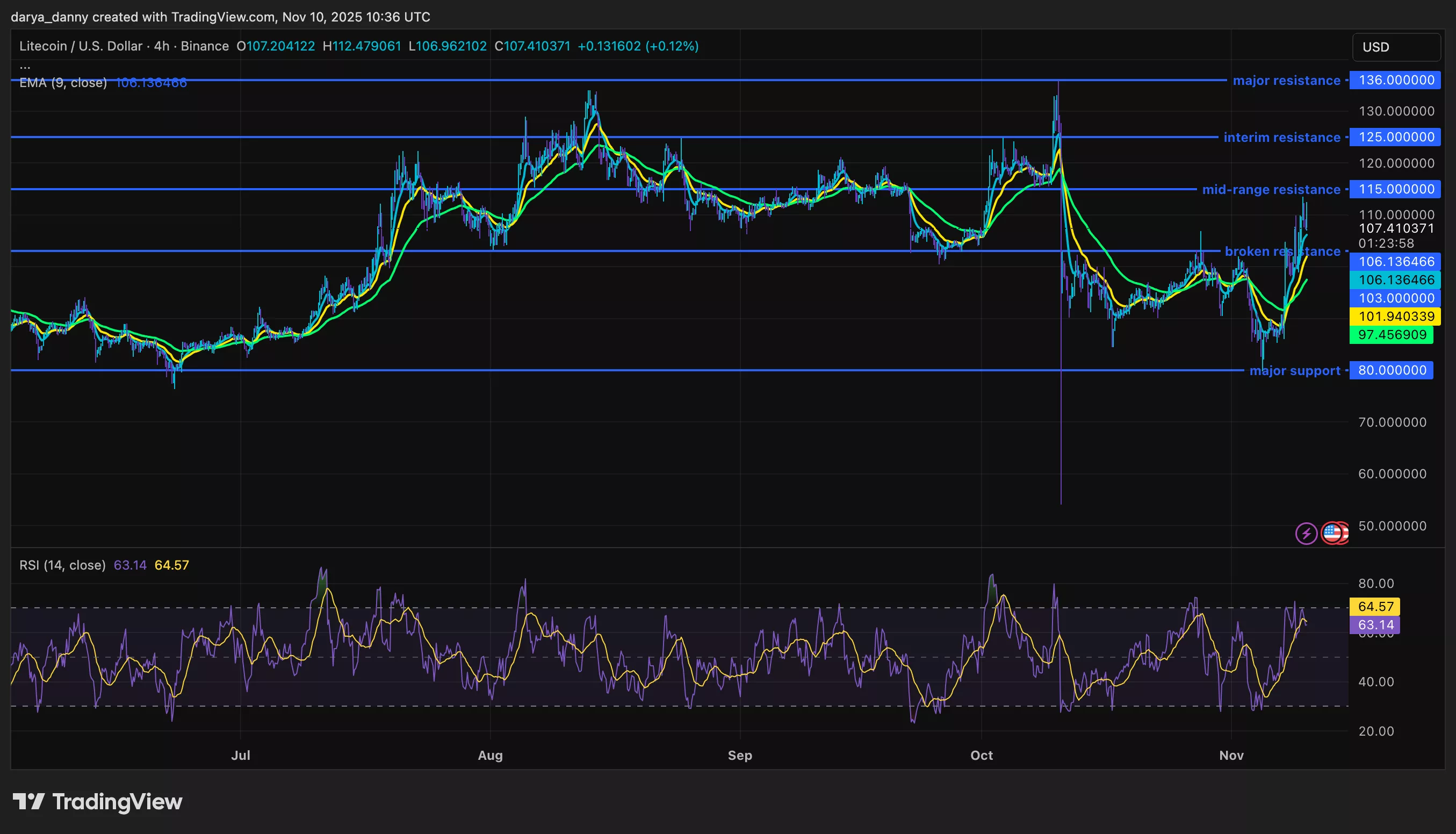Open symbol search via Litecoin / U.S. Dollar title
Viewport: 1456px width, 834px height.
(80, 46)
